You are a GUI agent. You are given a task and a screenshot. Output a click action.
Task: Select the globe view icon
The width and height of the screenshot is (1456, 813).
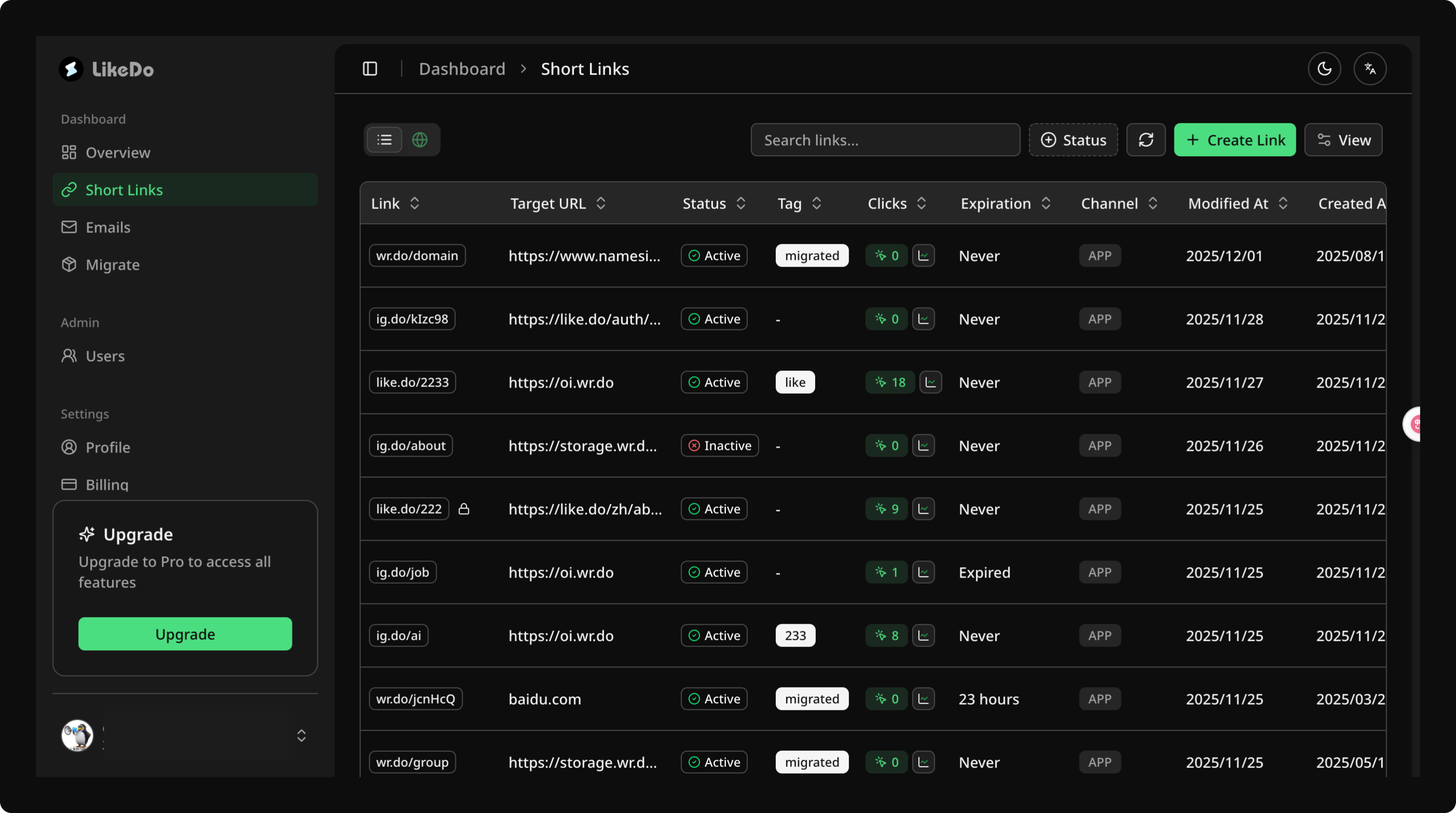[x=420, y=140]
